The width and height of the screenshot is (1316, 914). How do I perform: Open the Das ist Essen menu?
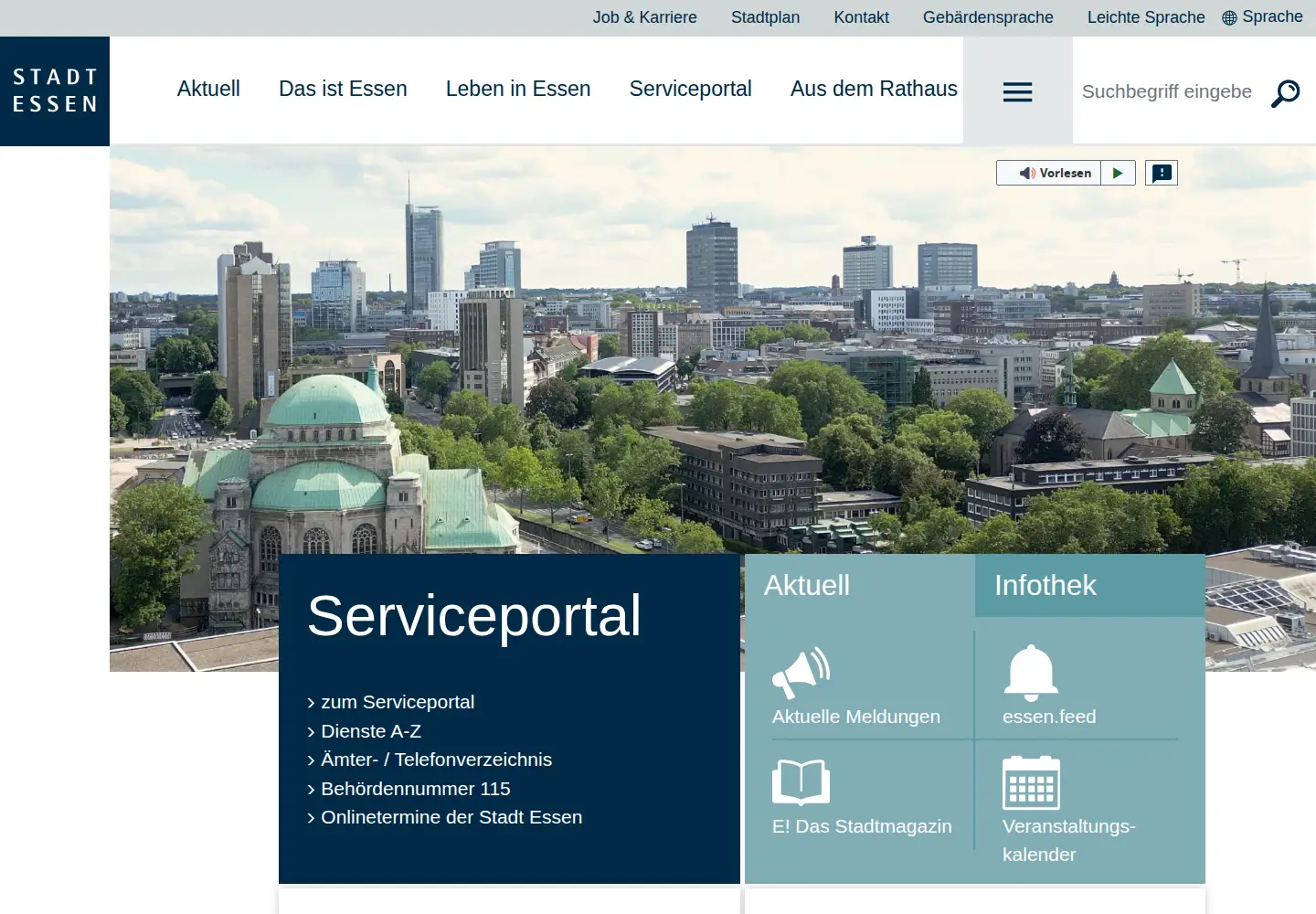(343, 89)
